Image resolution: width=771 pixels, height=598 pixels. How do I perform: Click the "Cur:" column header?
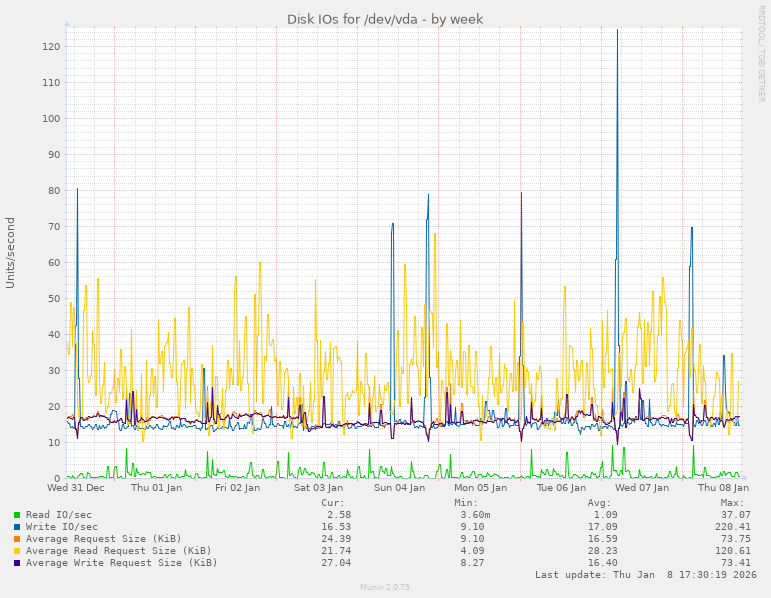[x=333, y=503]
